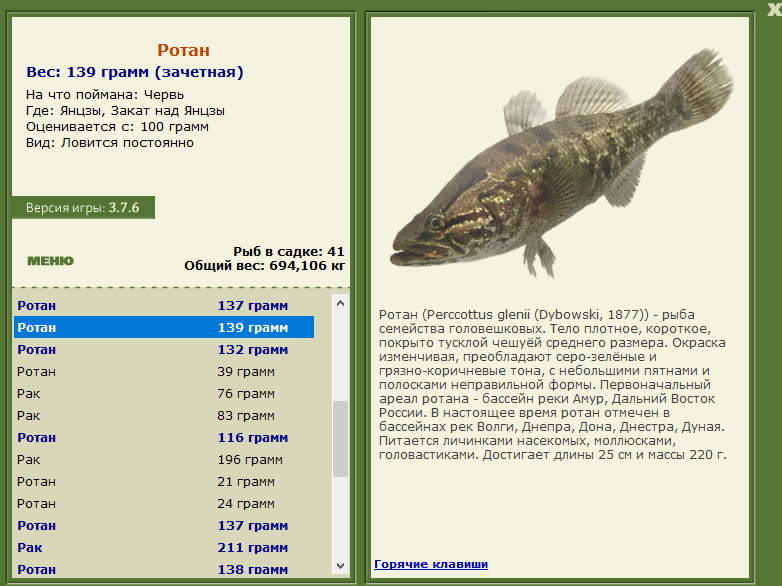Click the scroll up arrow in fish list

tap(341, 303)
